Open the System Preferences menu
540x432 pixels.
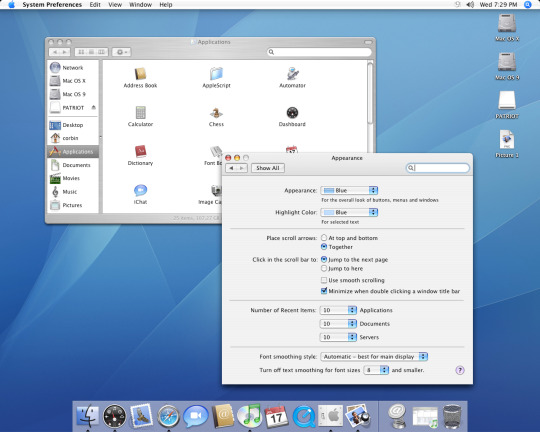(52, 4)
